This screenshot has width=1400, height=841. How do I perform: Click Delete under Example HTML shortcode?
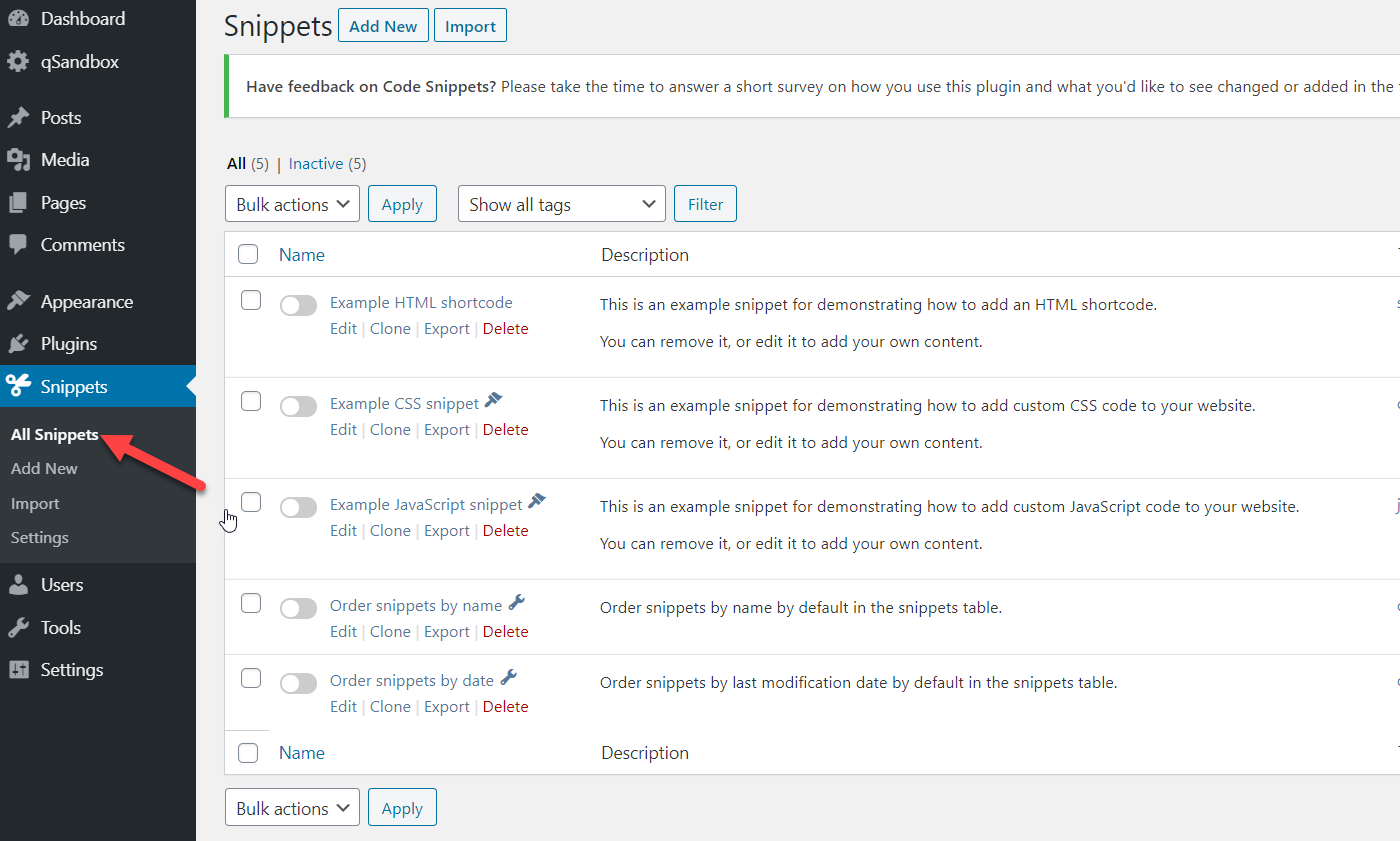pyautogui.click(x=505, y=329)
